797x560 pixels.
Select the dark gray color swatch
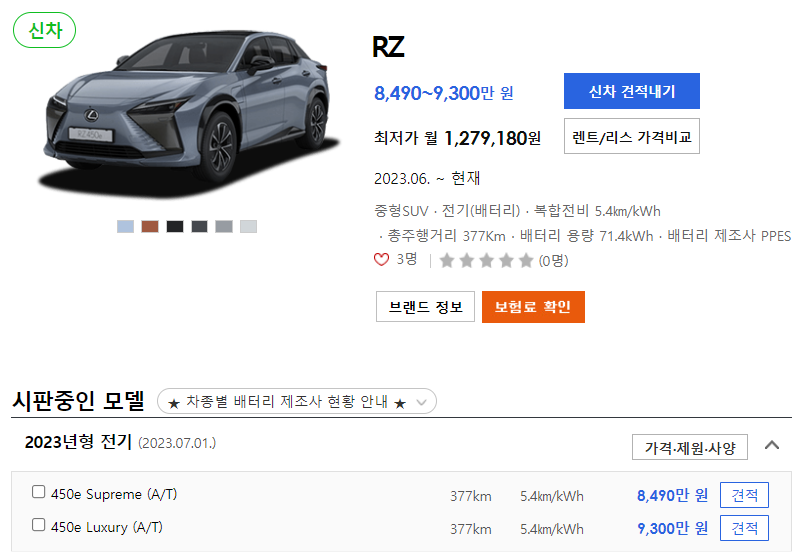[x=199, y=226]
